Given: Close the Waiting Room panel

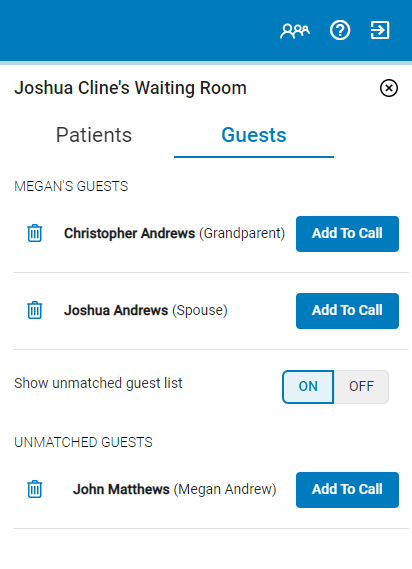Looking at the screenshot, I should pyautogui.click(x=389, y=88).
